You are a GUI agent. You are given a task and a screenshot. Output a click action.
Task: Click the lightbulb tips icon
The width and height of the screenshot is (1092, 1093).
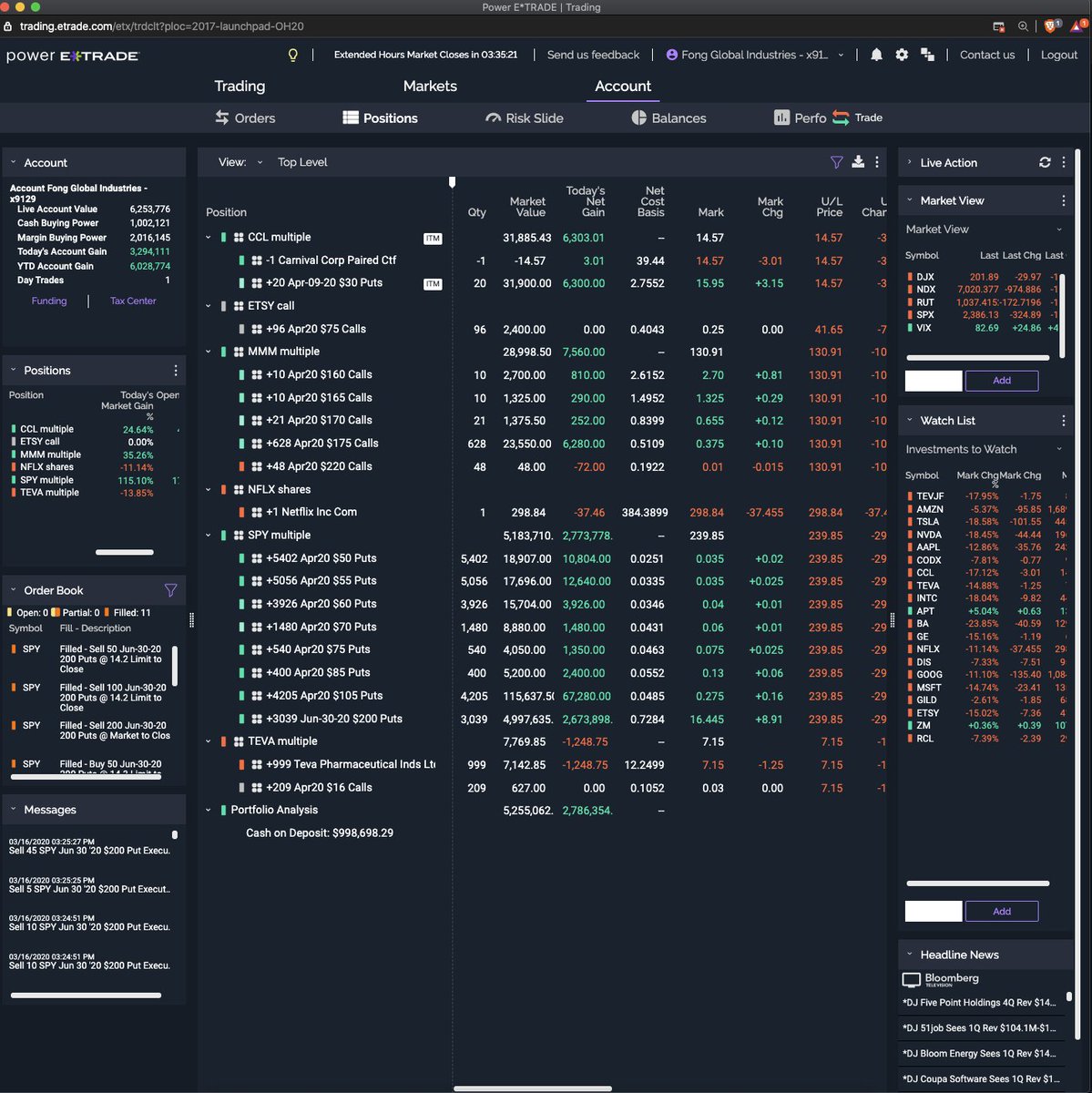(x=293, y=55)
